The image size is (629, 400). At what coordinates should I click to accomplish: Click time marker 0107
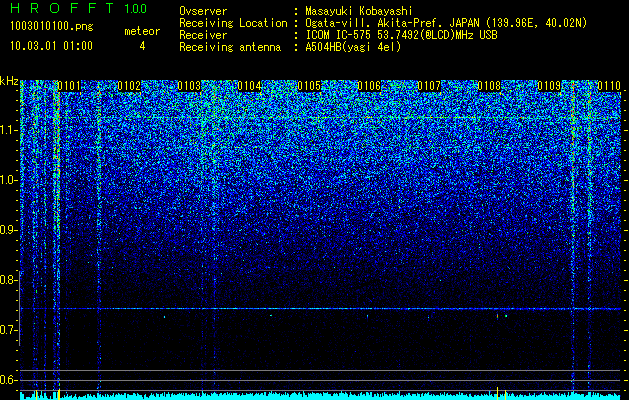point(429,86)
